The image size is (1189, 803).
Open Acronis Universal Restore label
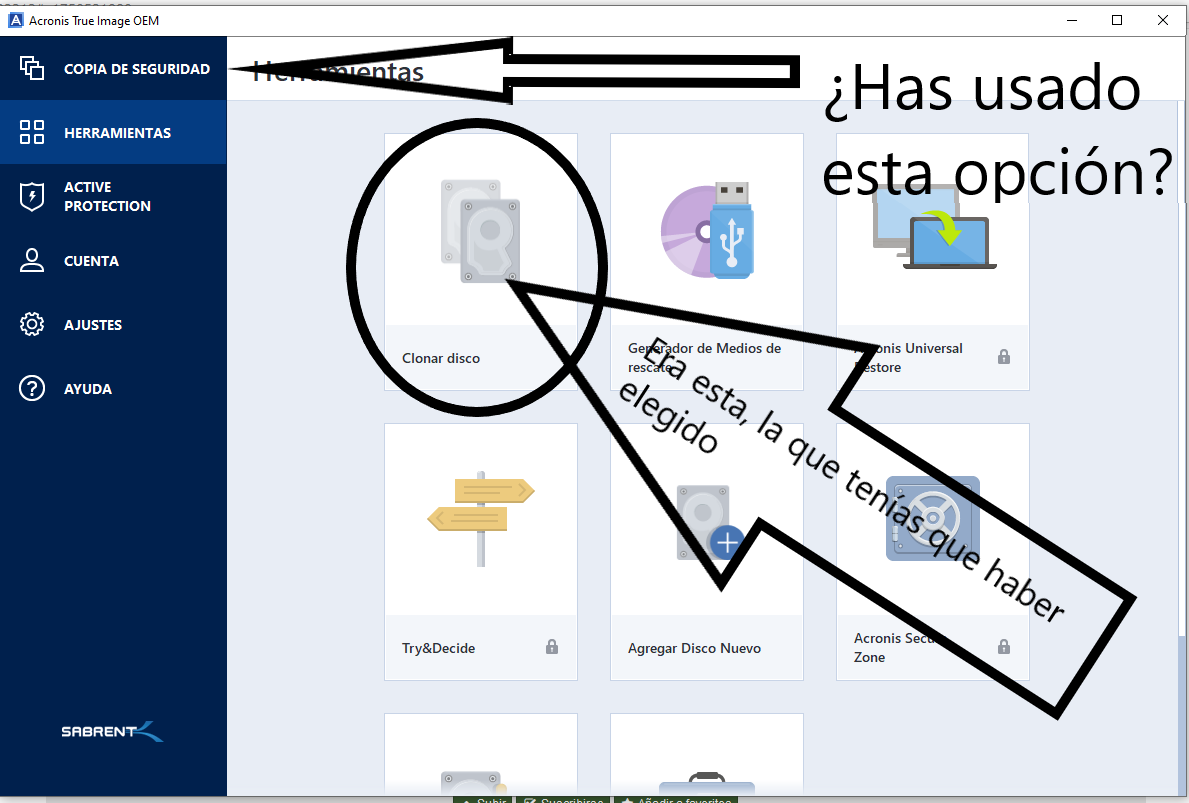point(908,357)
